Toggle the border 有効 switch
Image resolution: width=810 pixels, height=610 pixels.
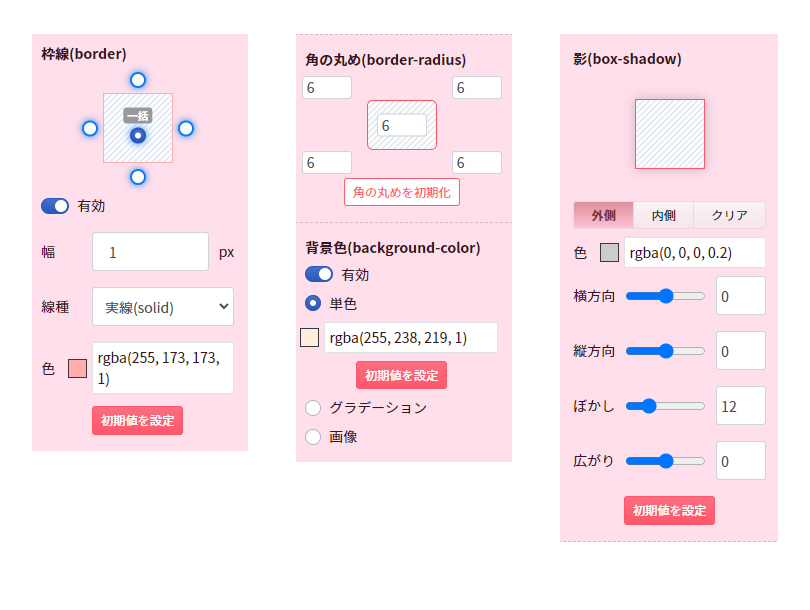55,206
